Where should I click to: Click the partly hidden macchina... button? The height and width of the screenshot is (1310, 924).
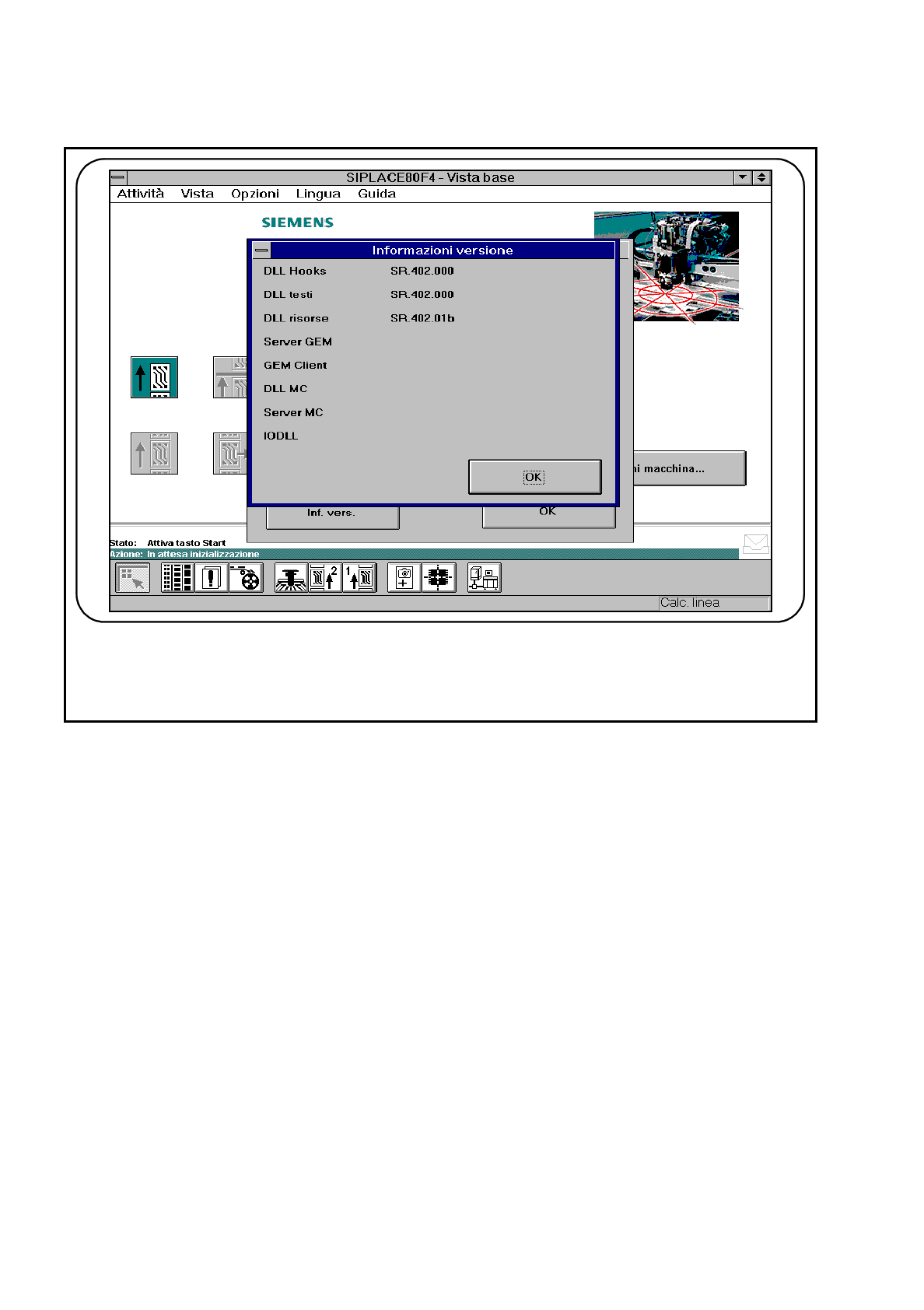coord(690,468)
